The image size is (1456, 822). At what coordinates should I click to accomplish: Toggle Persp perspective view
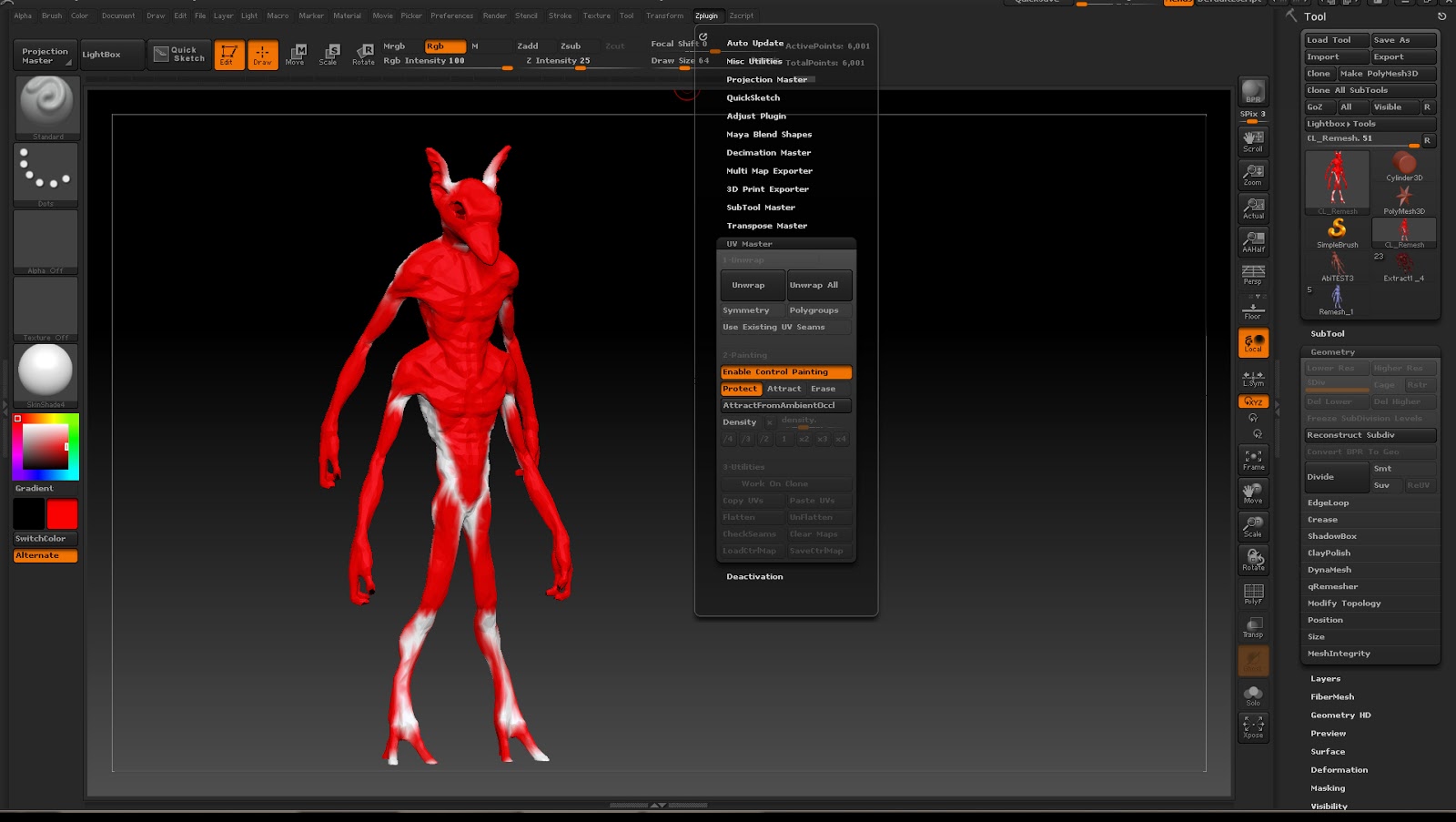click(1253, 274)
